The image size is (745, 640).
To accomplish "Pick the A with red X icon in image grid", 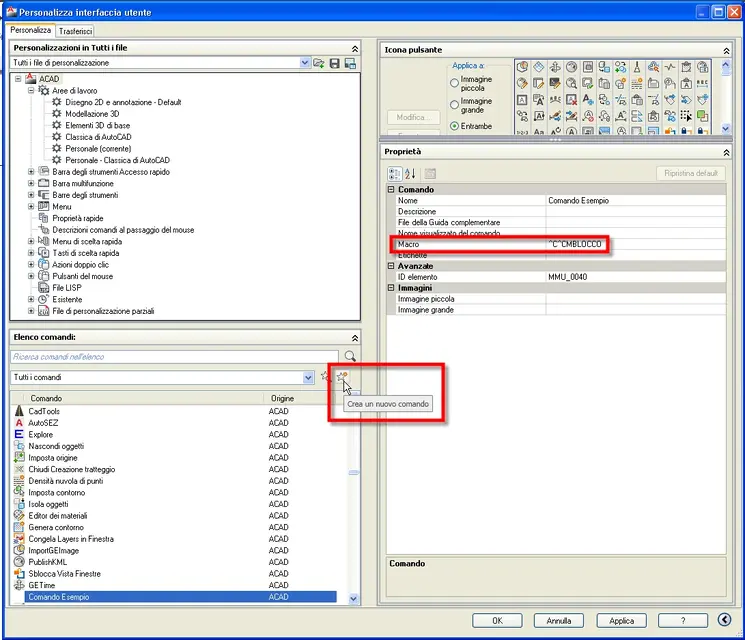I will [x=572, y=100].
